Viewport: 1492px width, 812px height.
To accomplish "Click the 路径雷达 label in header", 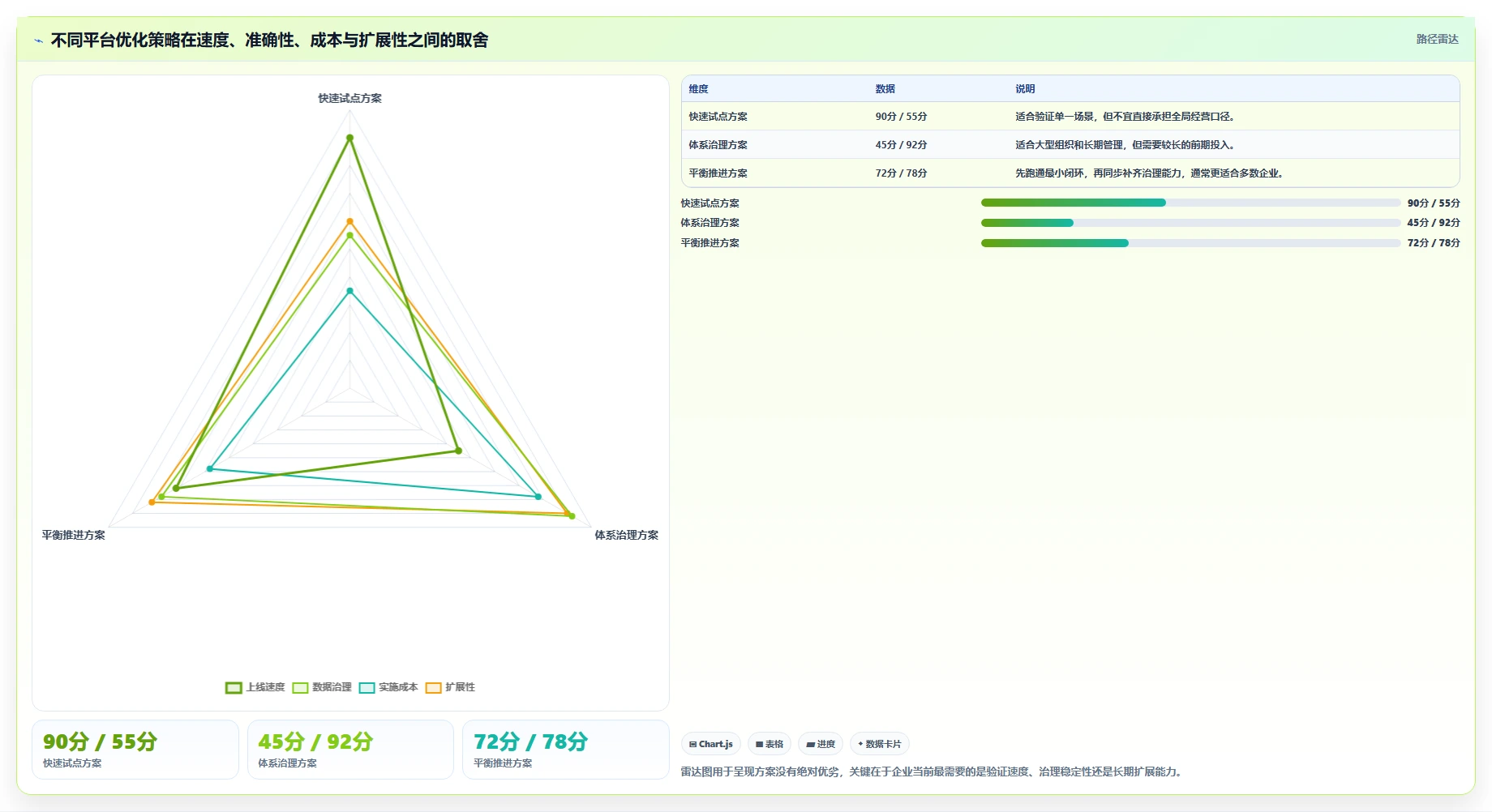I will pos(1437,39).
